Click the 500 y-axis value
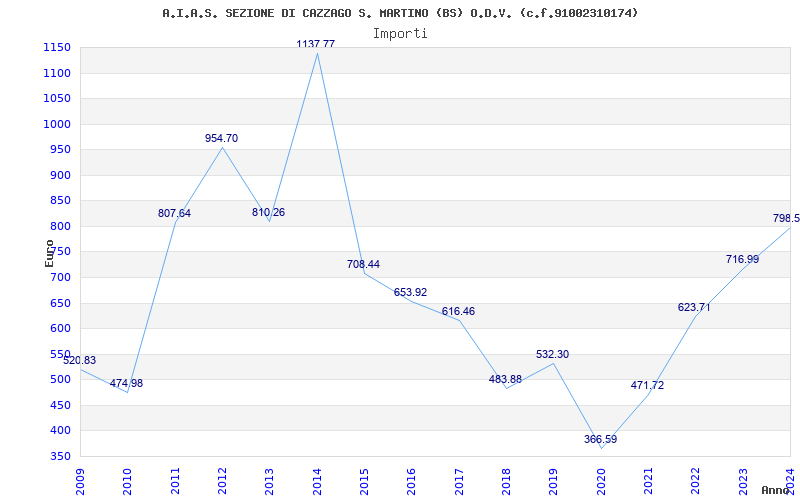 tap(61, 380)
